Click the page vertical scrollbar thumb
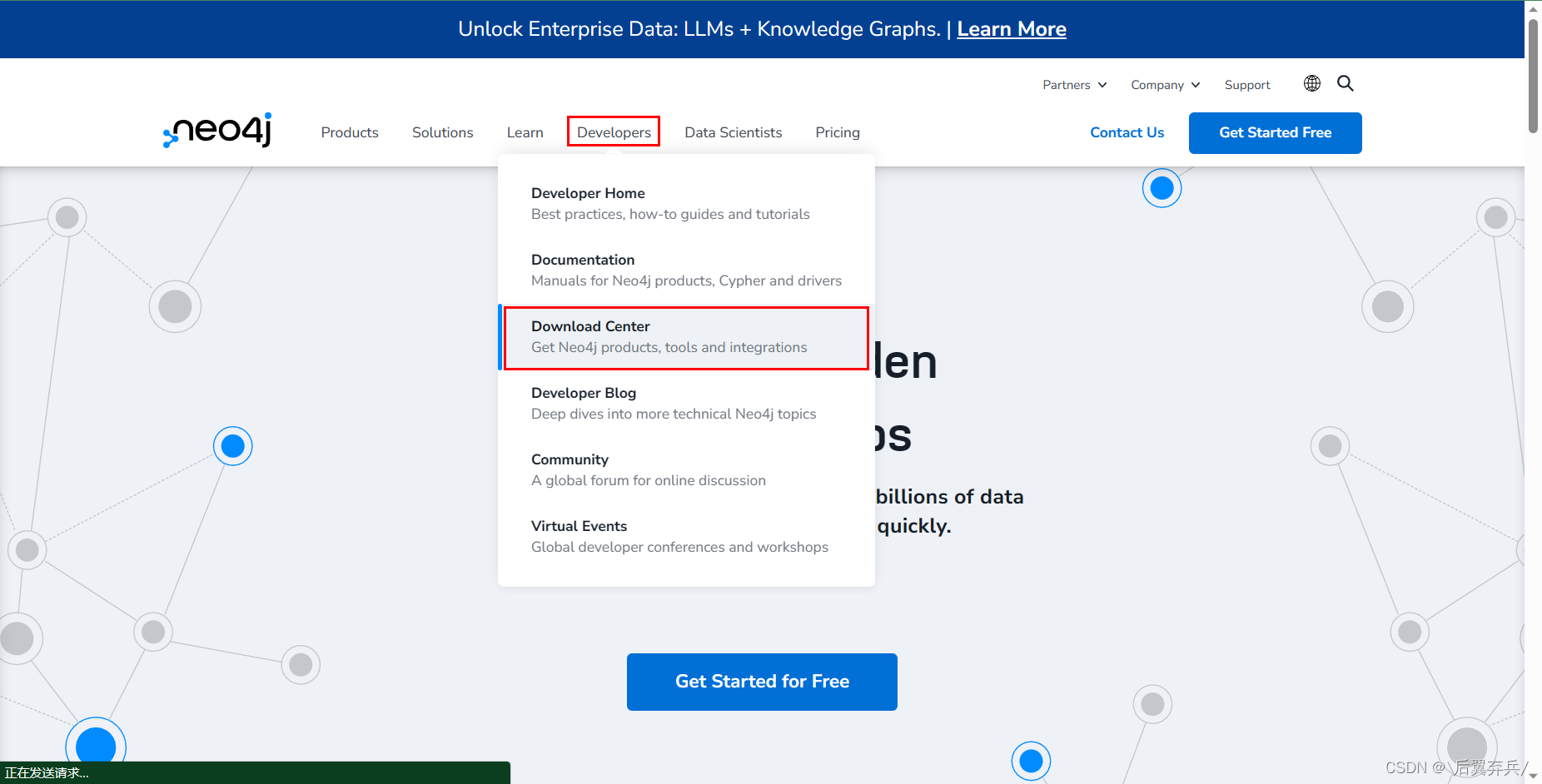This screenshot has width=1542, height=784. [x=1533, y=75]
